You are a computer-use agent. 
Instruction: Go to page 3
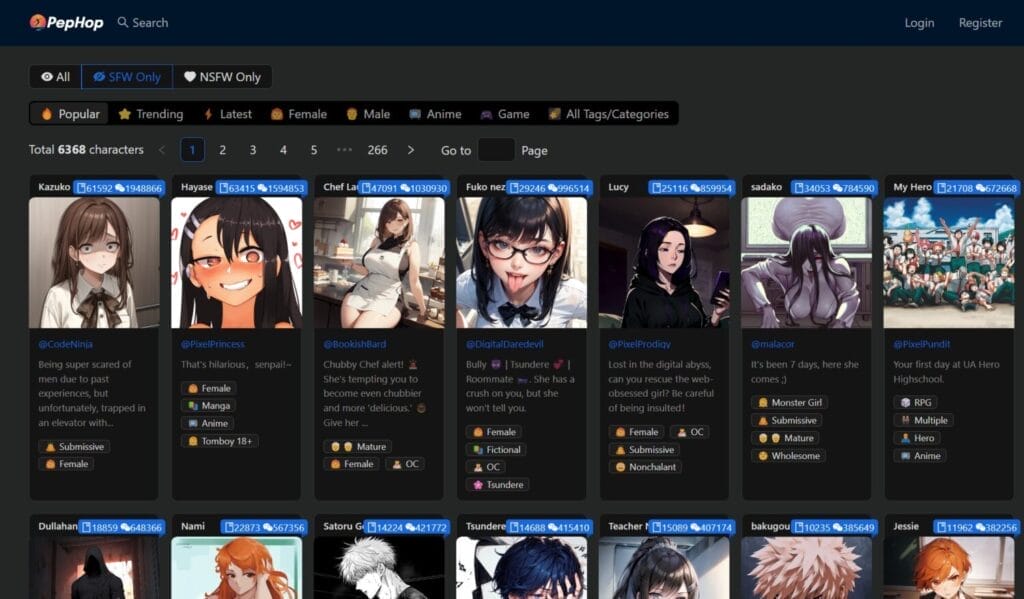point(253,150)
